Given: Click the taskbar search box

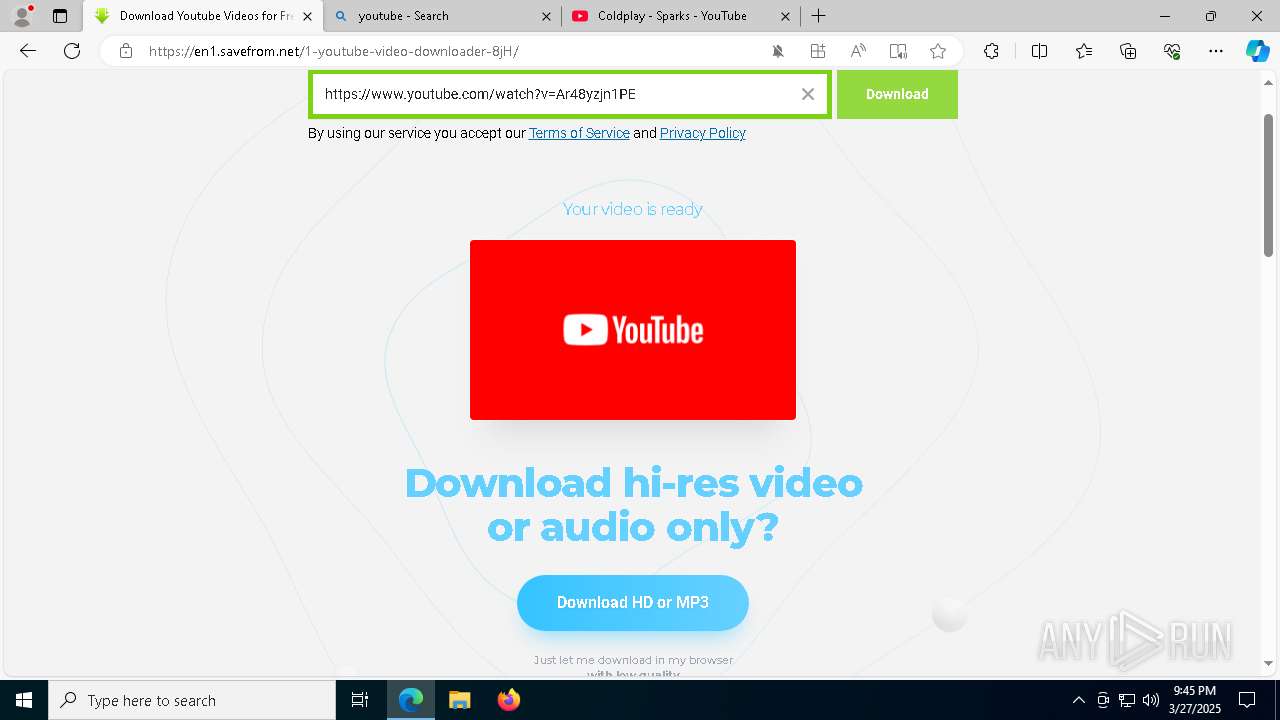Looking at the screenshot, I should 192,700.
